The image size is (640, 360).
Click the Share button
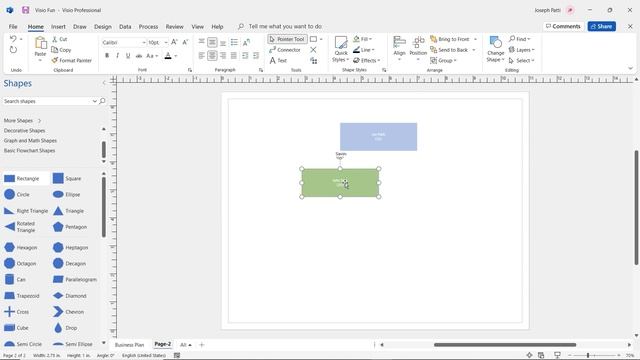click(x=602, y=26)
